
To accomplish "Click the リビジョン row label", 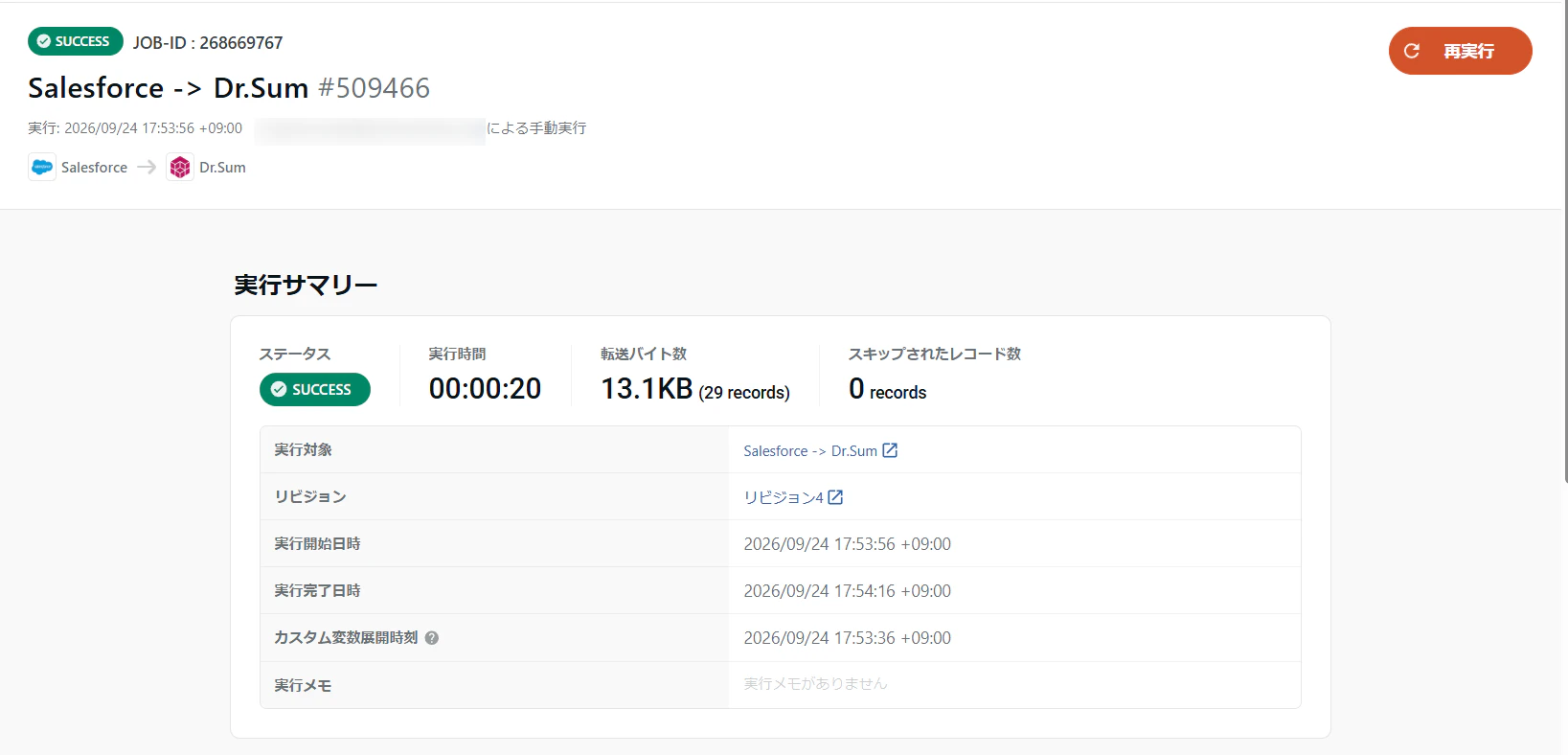I will (310, 496).
